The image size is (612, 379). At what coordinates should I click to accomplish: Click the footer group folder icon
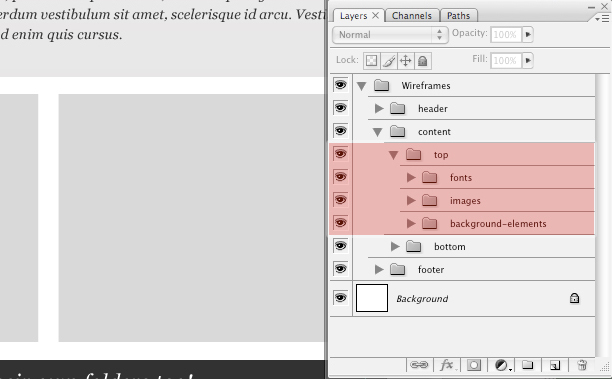point(397,269)
